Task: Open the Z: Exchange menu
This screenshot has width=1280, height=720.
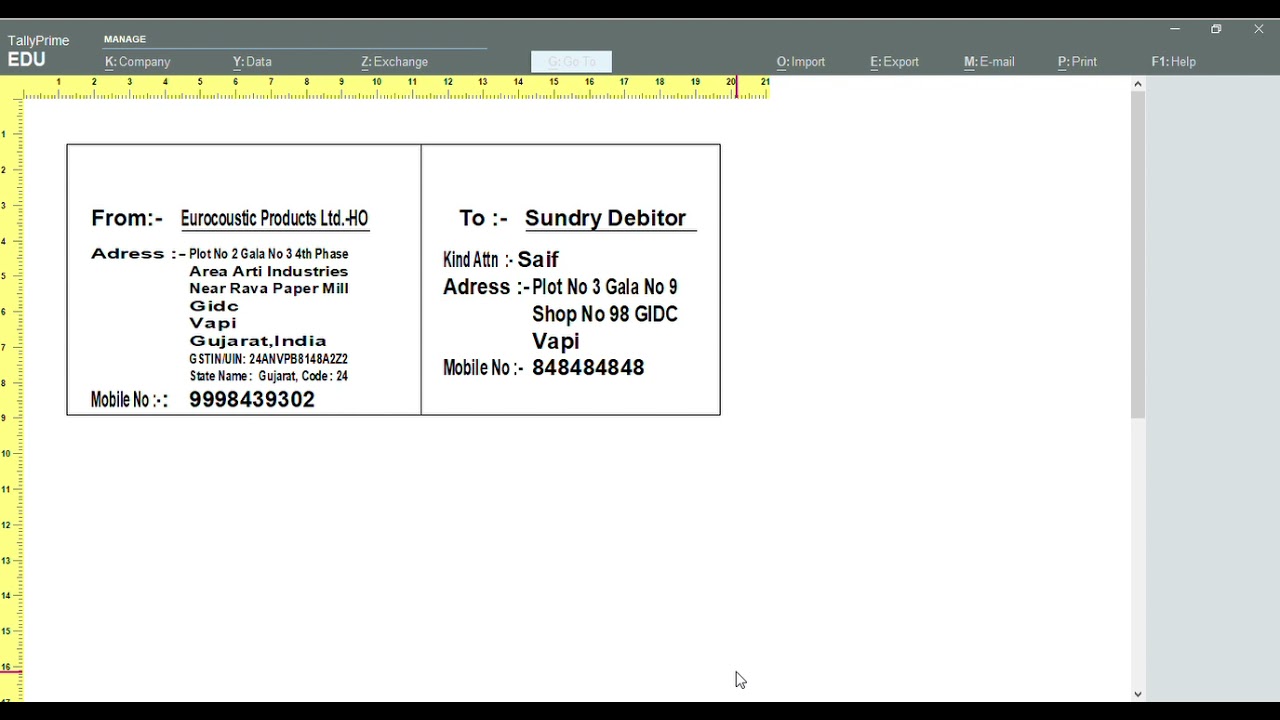Action: (394, 62)
